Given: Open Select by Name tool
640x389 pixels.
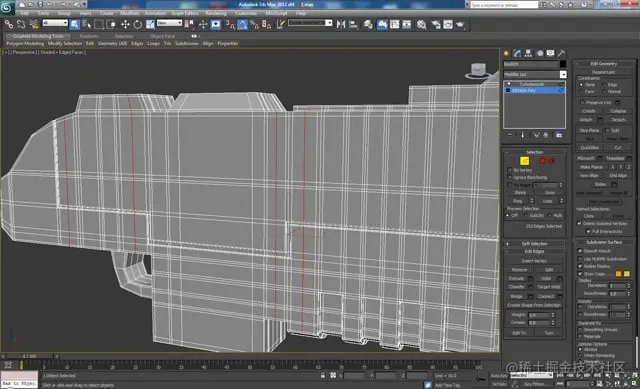Looking at the screenshot, I should 87,24.
